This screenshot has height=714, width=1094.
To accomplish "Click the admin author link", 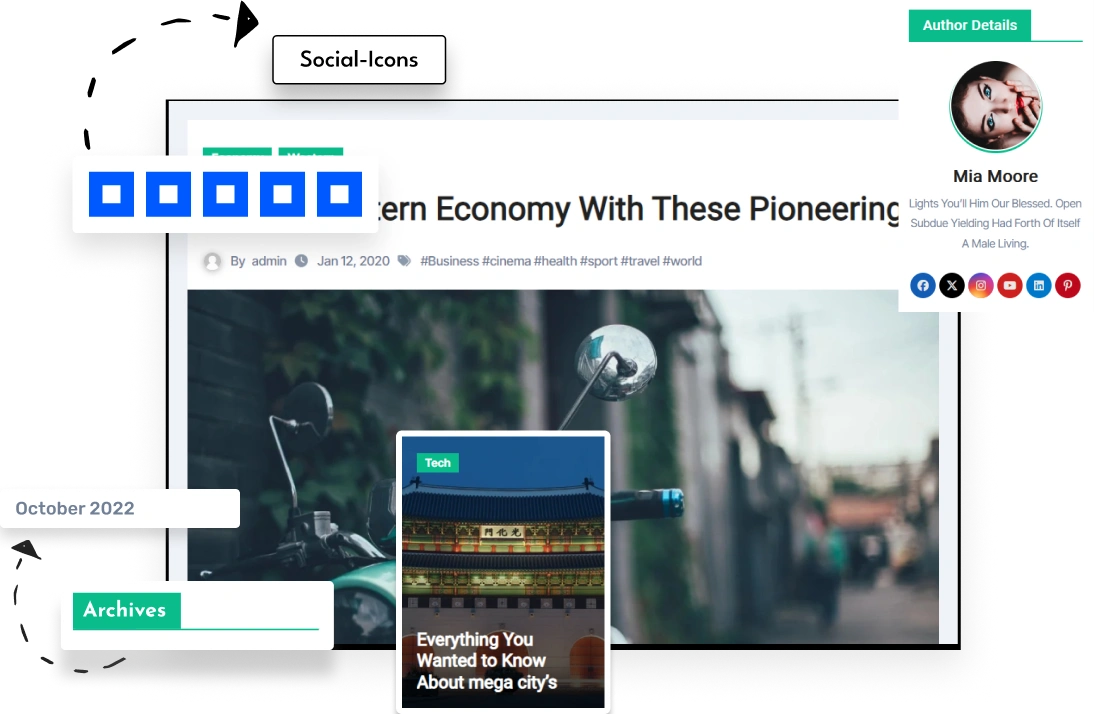I will coord(269,261).
